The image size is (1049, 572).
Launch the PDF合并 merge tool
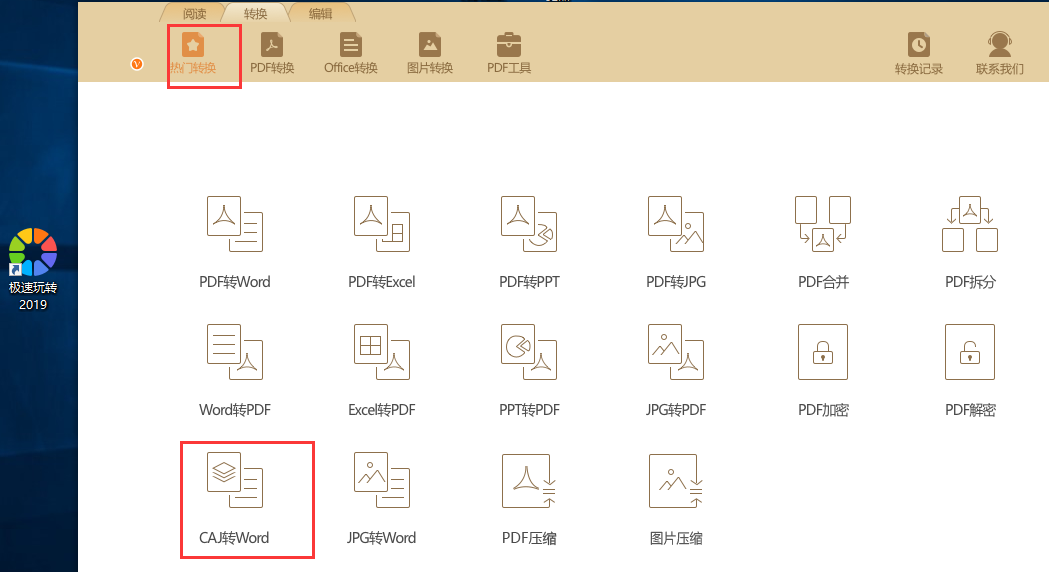823,242
